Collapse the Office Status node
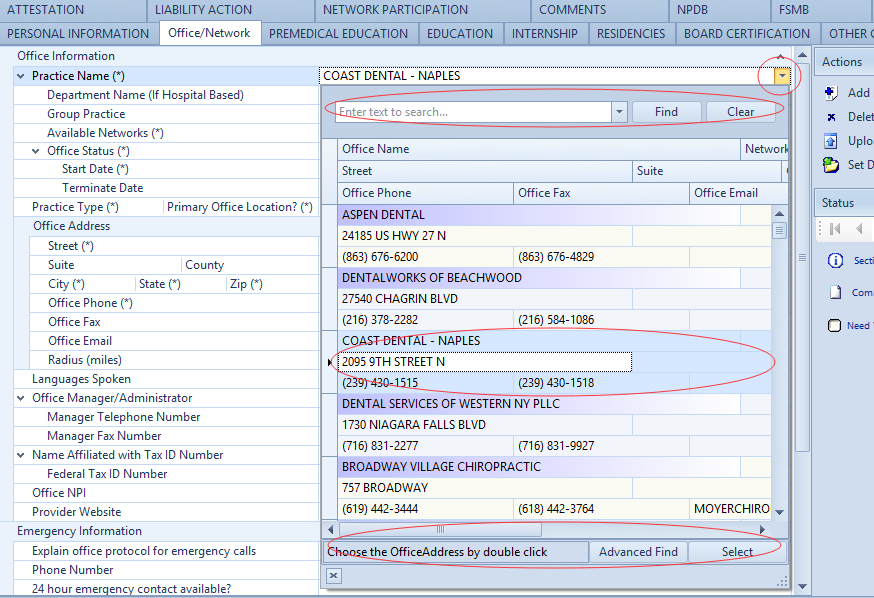 (36, 151)
